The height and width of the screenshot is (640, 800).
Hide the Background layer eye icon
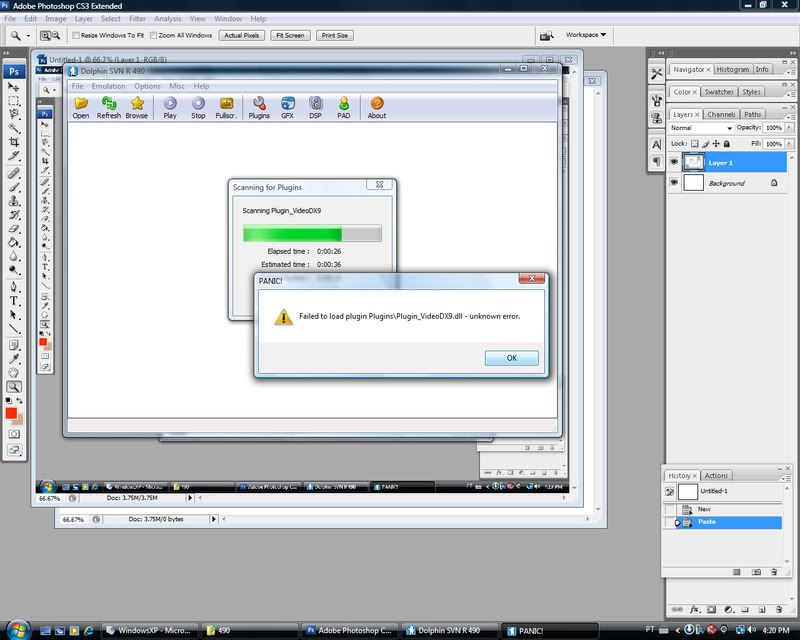(x=674, y=182)
